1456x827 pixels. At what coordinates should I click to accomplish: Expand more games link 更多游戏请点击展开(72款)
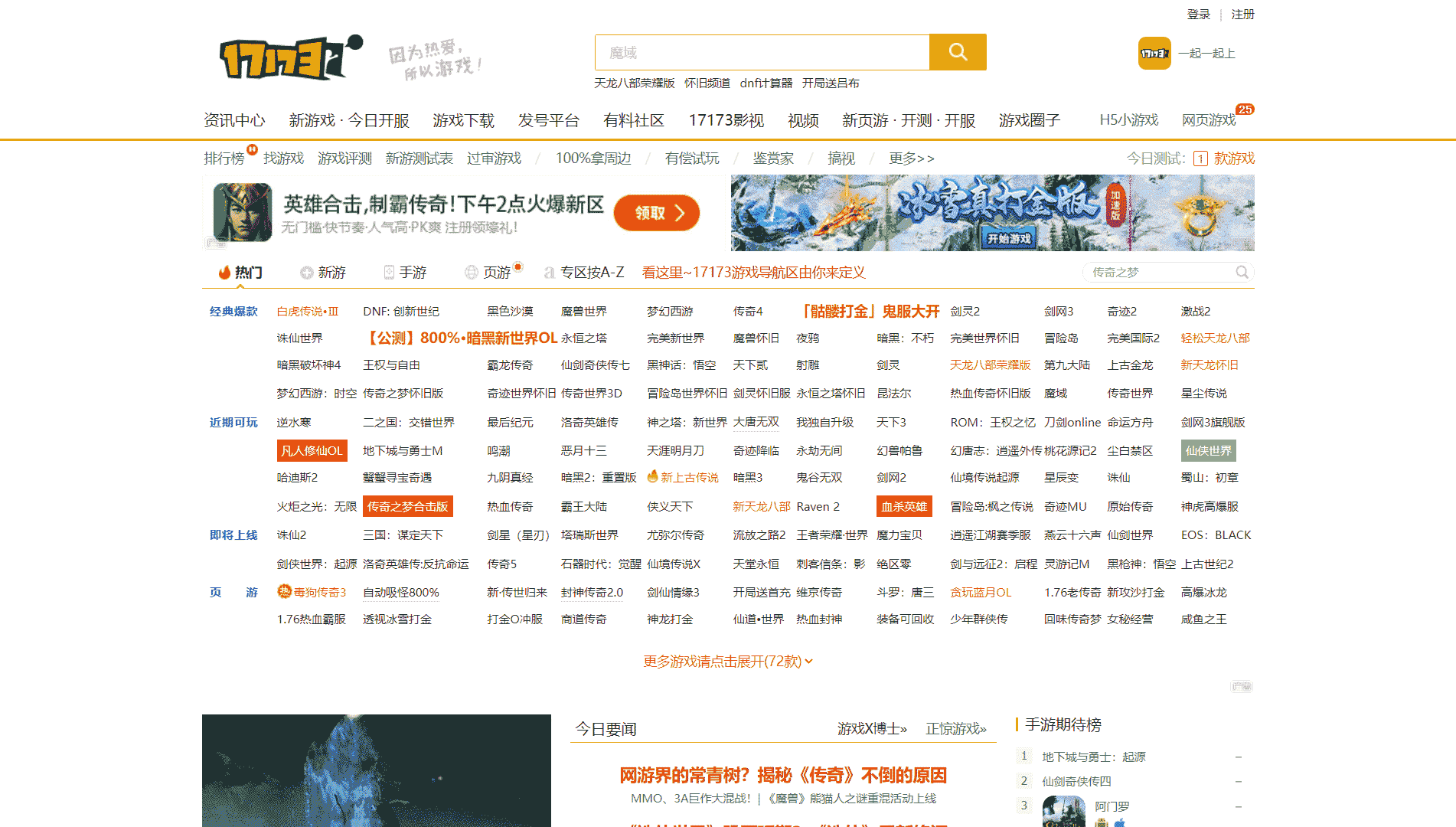(728, 661)
